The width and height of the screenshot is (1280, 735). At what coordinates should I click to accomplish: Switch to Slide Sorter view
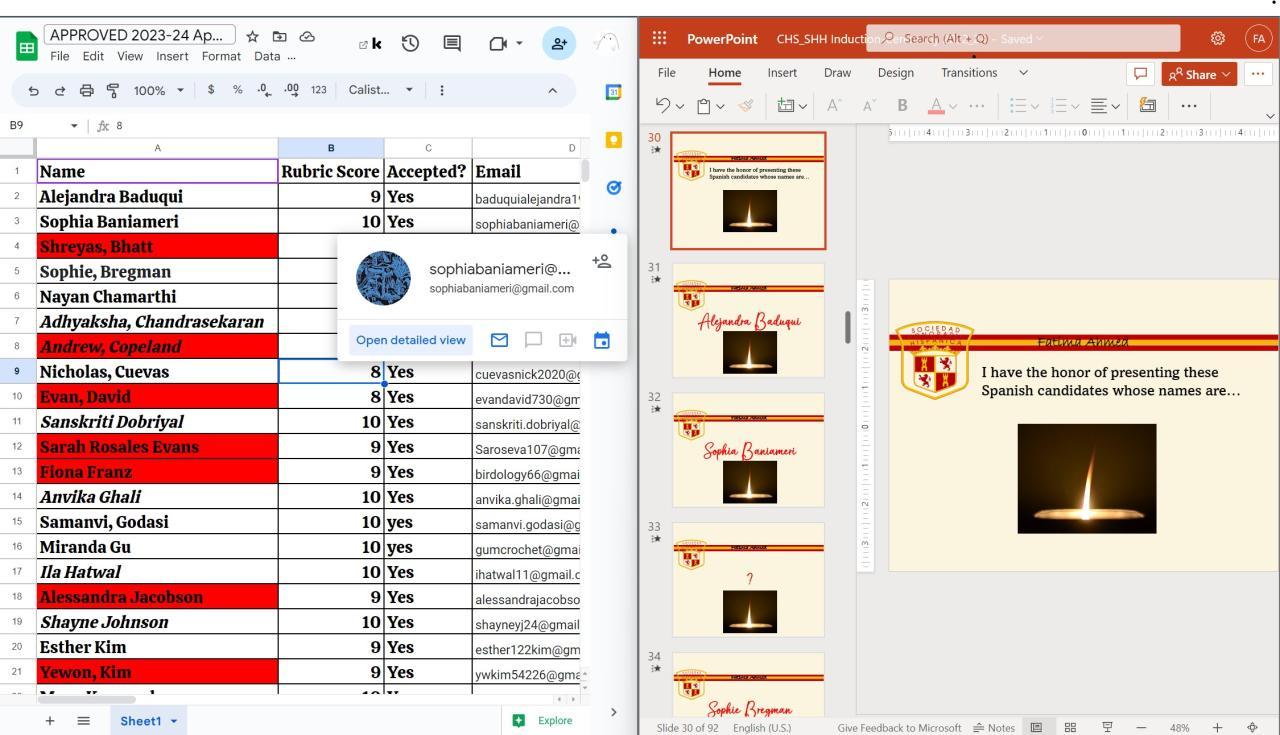(1070, 727)
